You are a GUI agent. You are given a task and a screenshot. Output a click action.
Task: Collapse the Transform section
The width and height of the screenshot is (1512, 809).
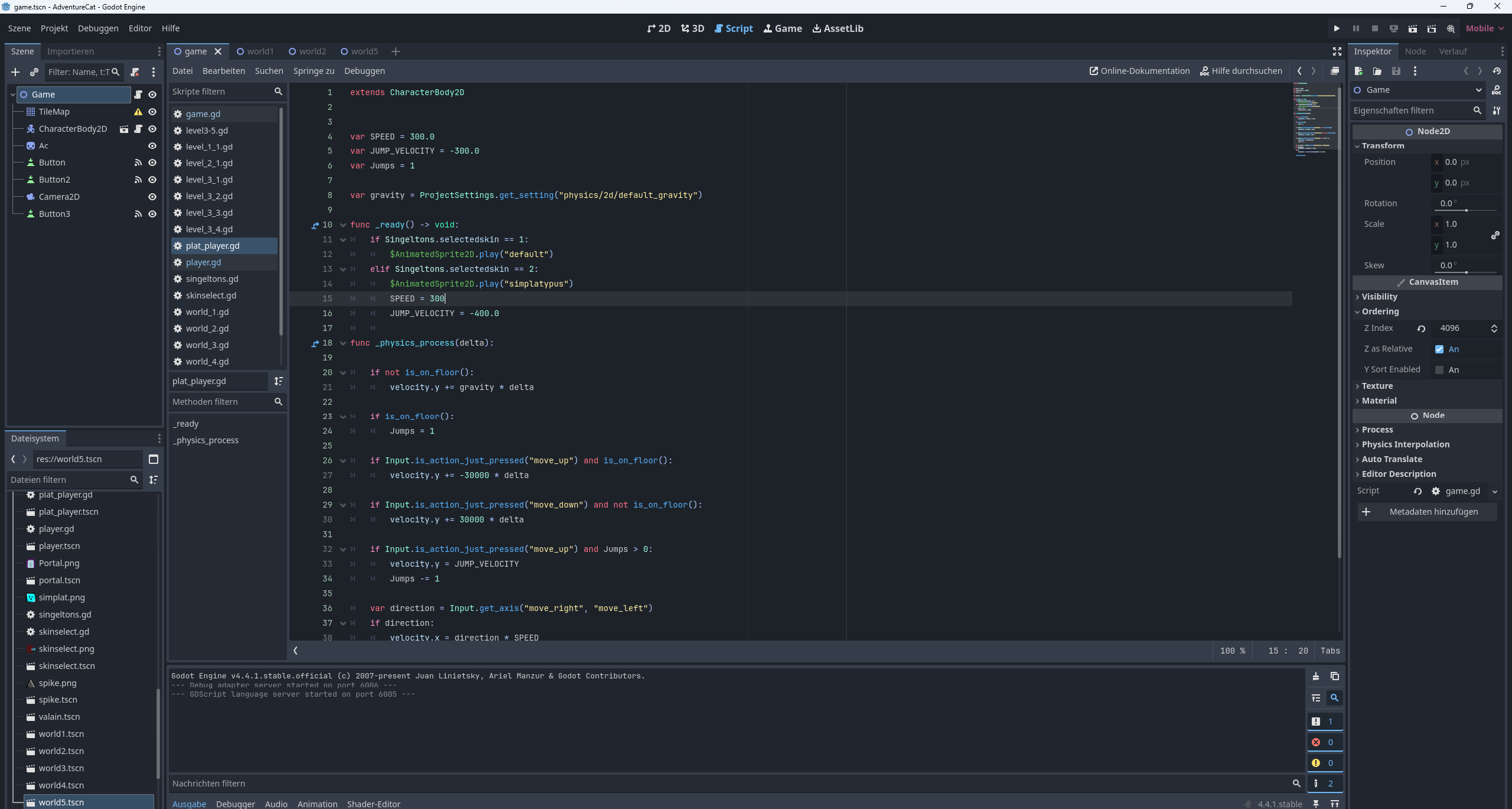click(1382, 145)
